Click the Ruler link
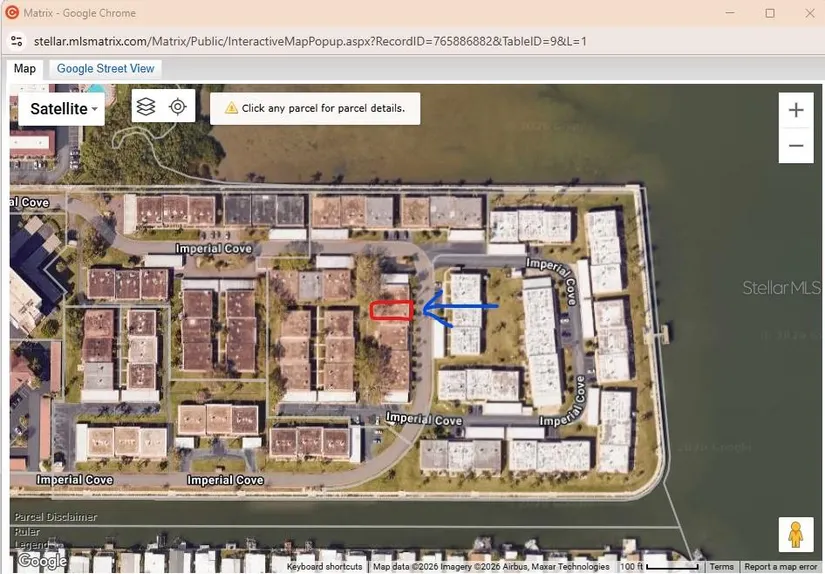825x574 pixels. coord(27,531)
